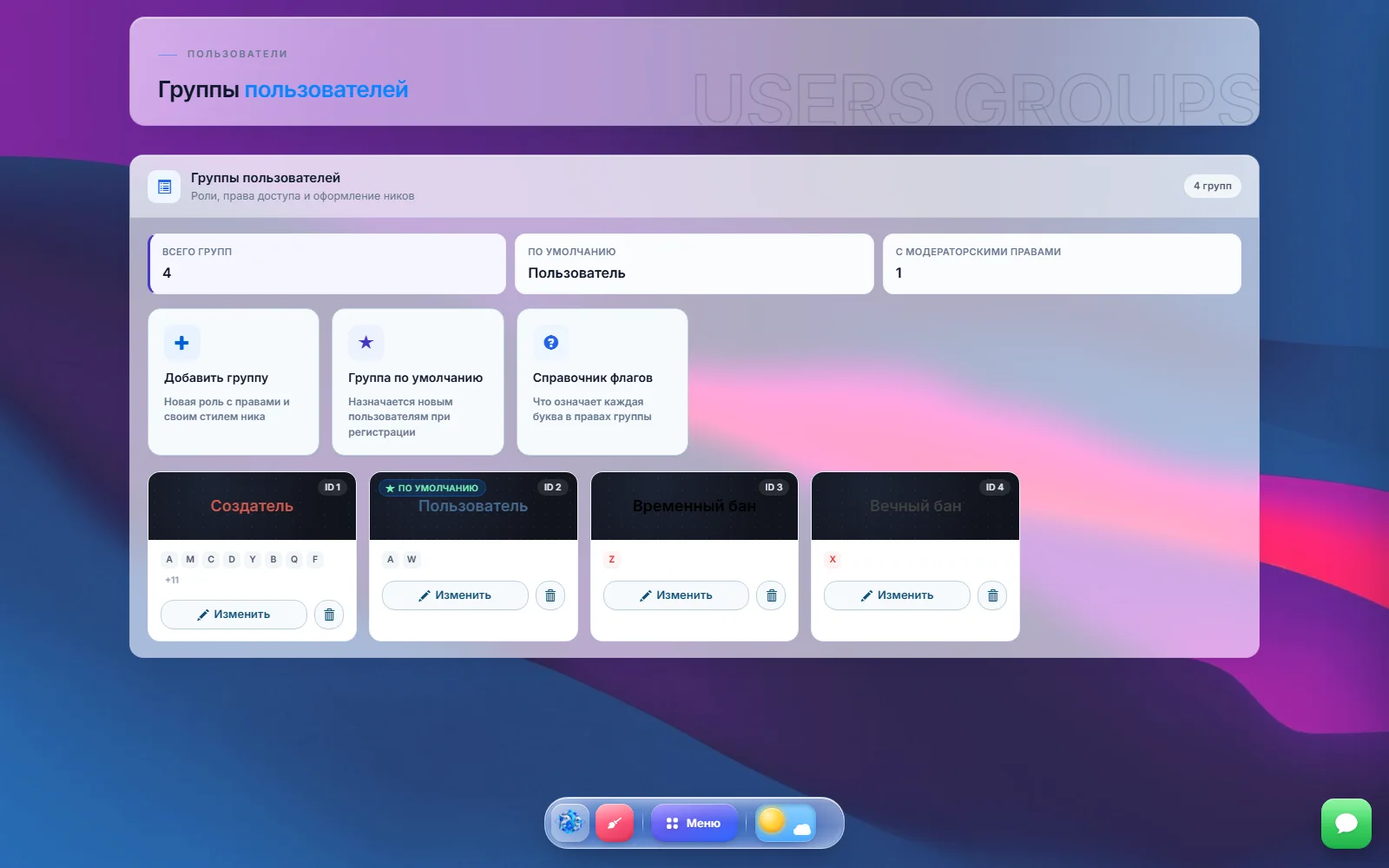Select the Вечный бан group banner
This screenshot has height=868, width=1389.
click(x=915, y=506)
